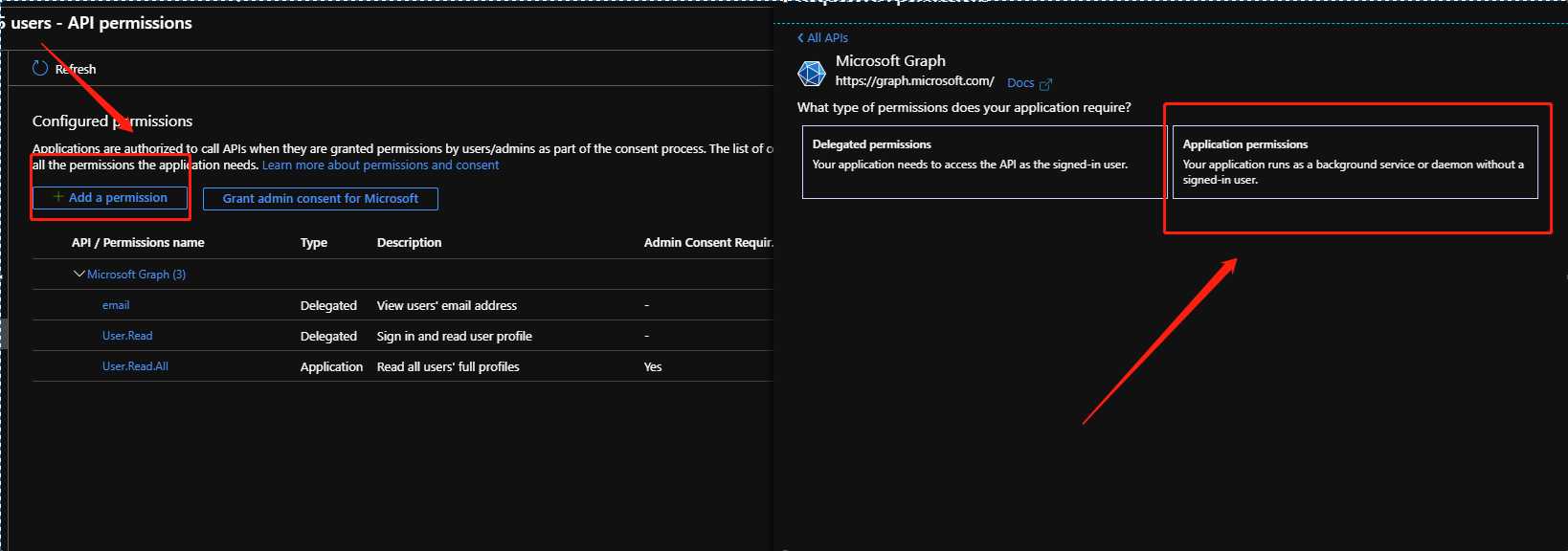This screenshot has width=1568, height=551.
Task: Sort by the API / Permissions name column header
Action: [x=138, y=243]
